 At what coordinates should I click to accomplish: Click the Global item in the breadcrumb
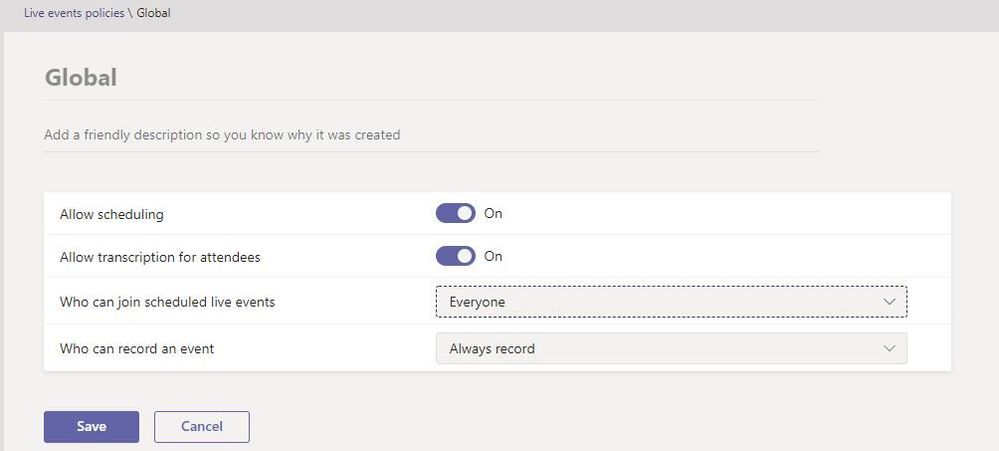point(153,14)
